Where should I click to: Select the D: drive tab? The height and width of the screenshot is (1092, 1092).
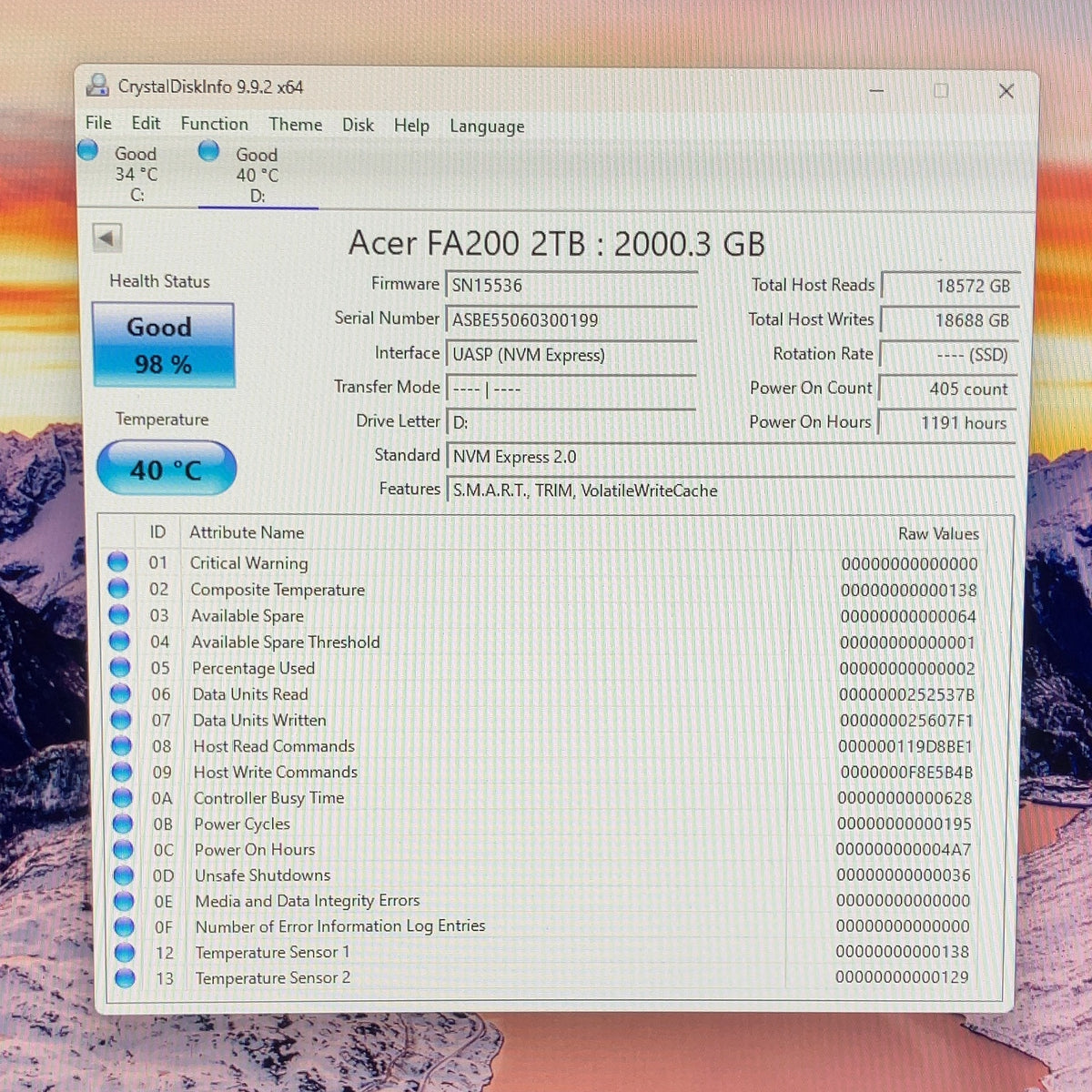258,175
